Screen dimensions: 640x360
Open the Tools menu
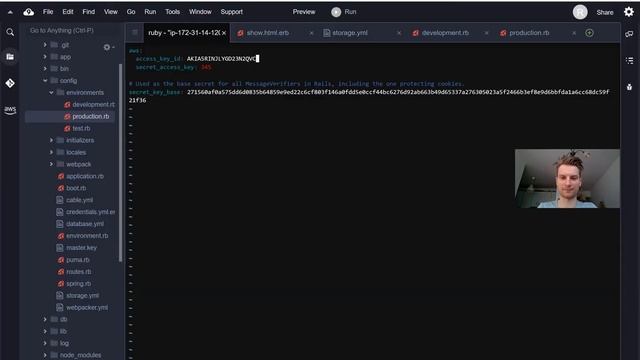point(172,12)
